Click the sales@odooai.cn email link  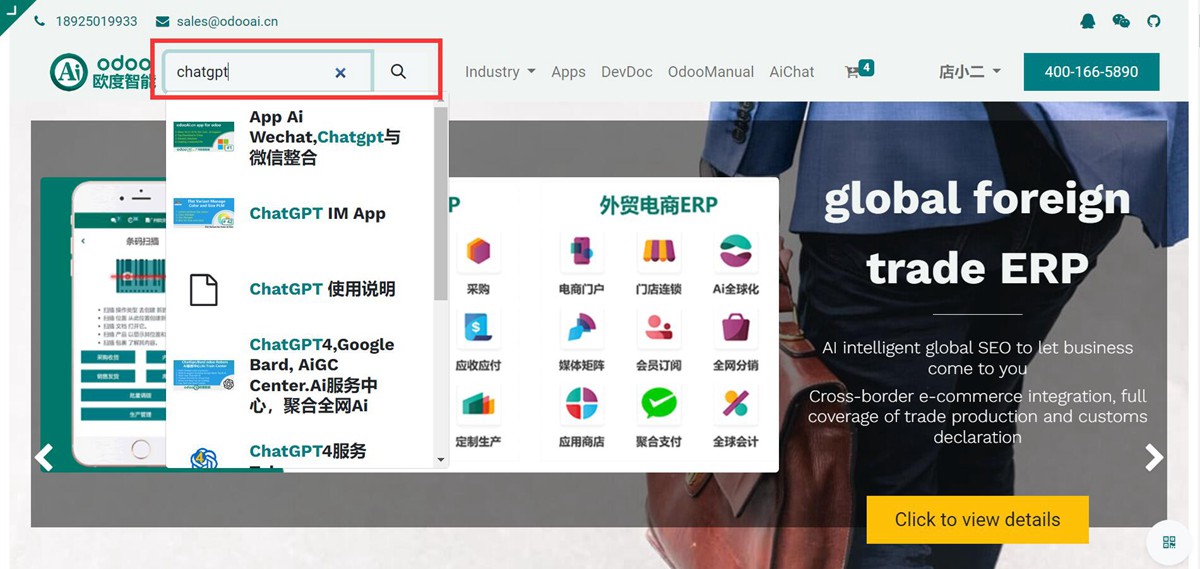(228, 21)
